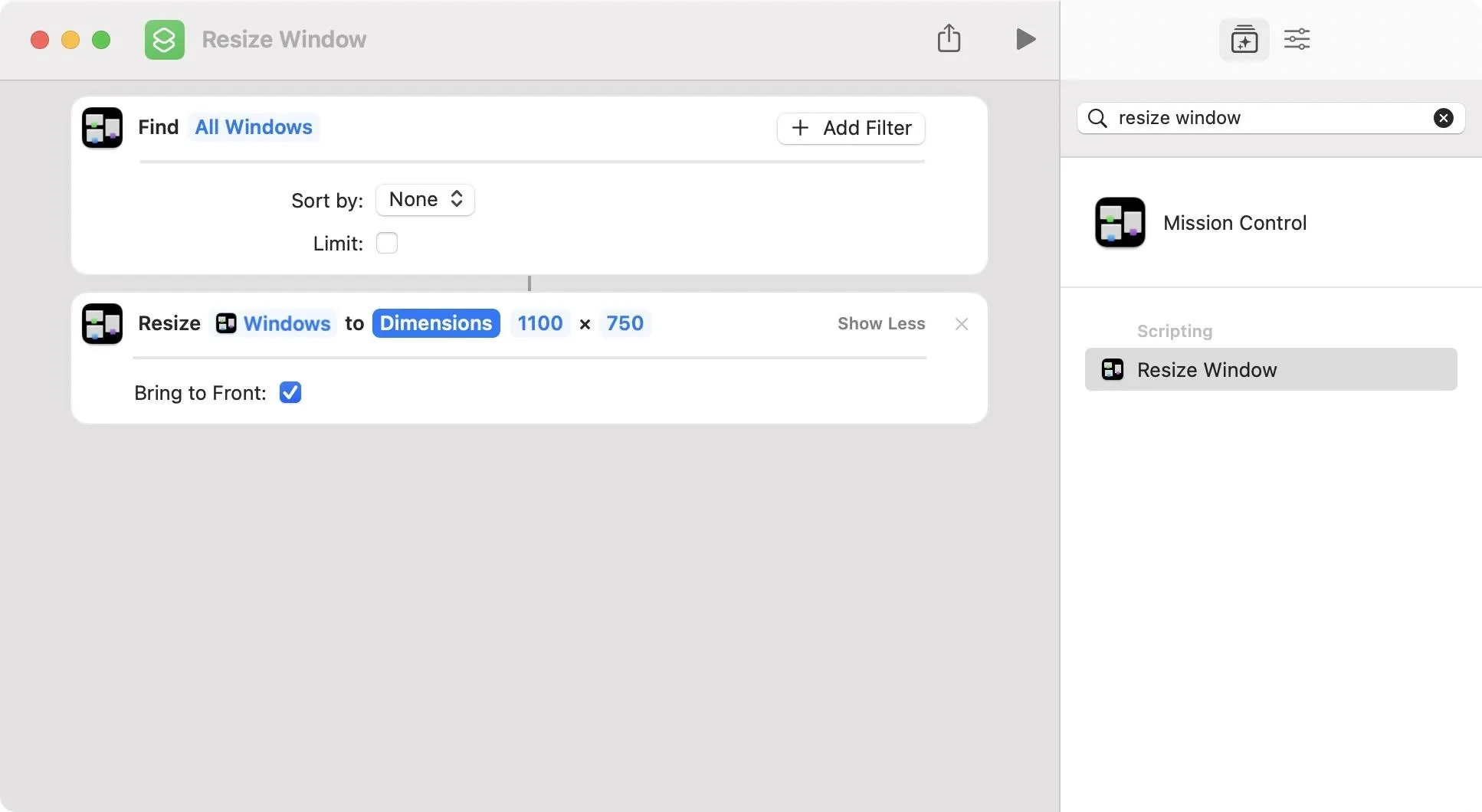Minimize the window with the yellow button
Image resolution: width=1482 pixels, height=812 pixels.
click(70, 39)
